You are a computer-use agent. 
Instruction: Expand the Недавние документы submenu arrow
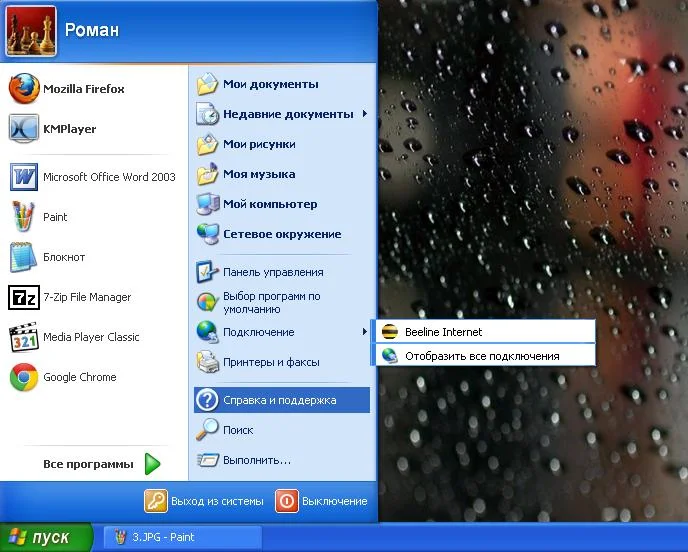365,114
